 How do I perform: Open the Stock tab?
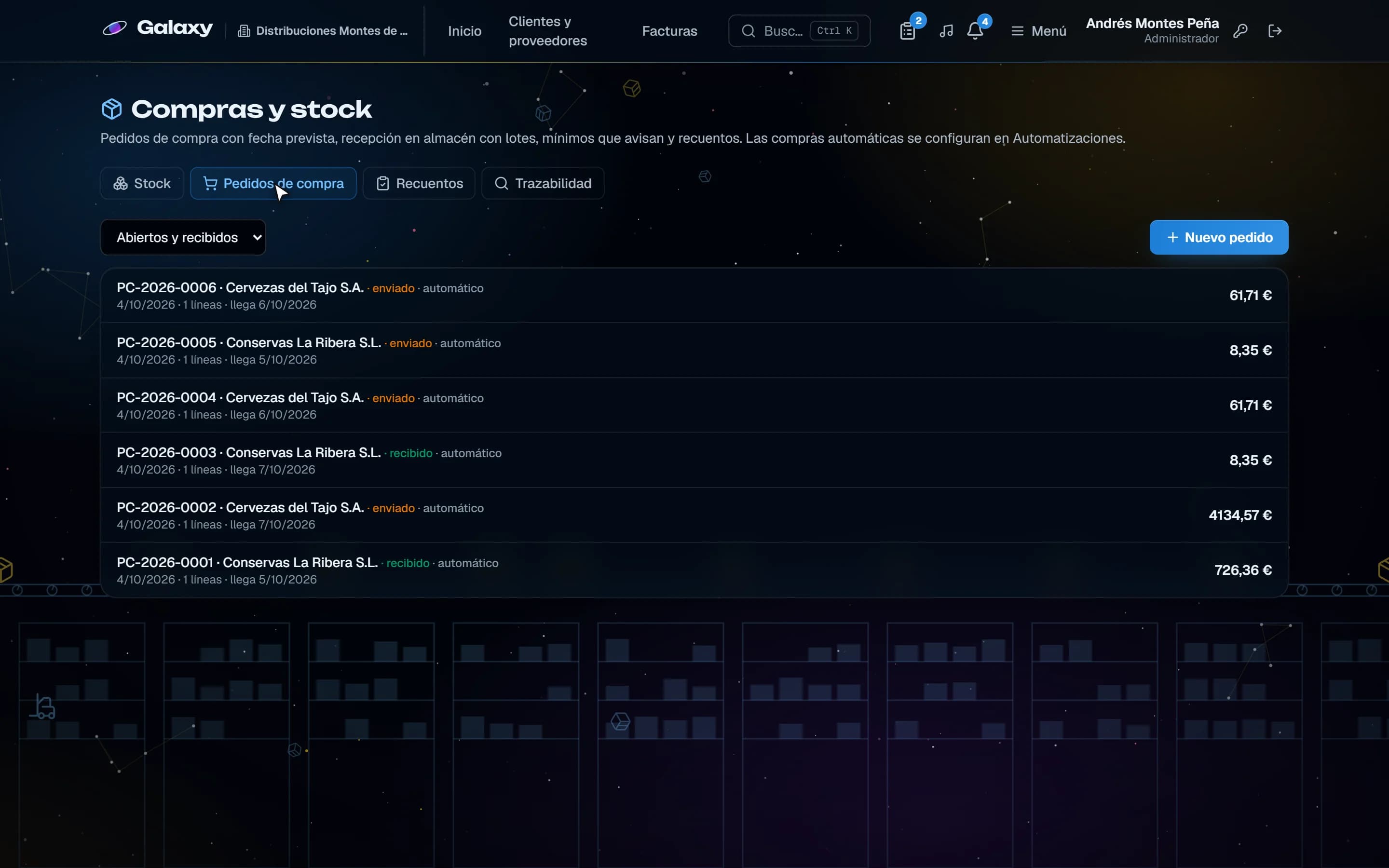(142, 184)
